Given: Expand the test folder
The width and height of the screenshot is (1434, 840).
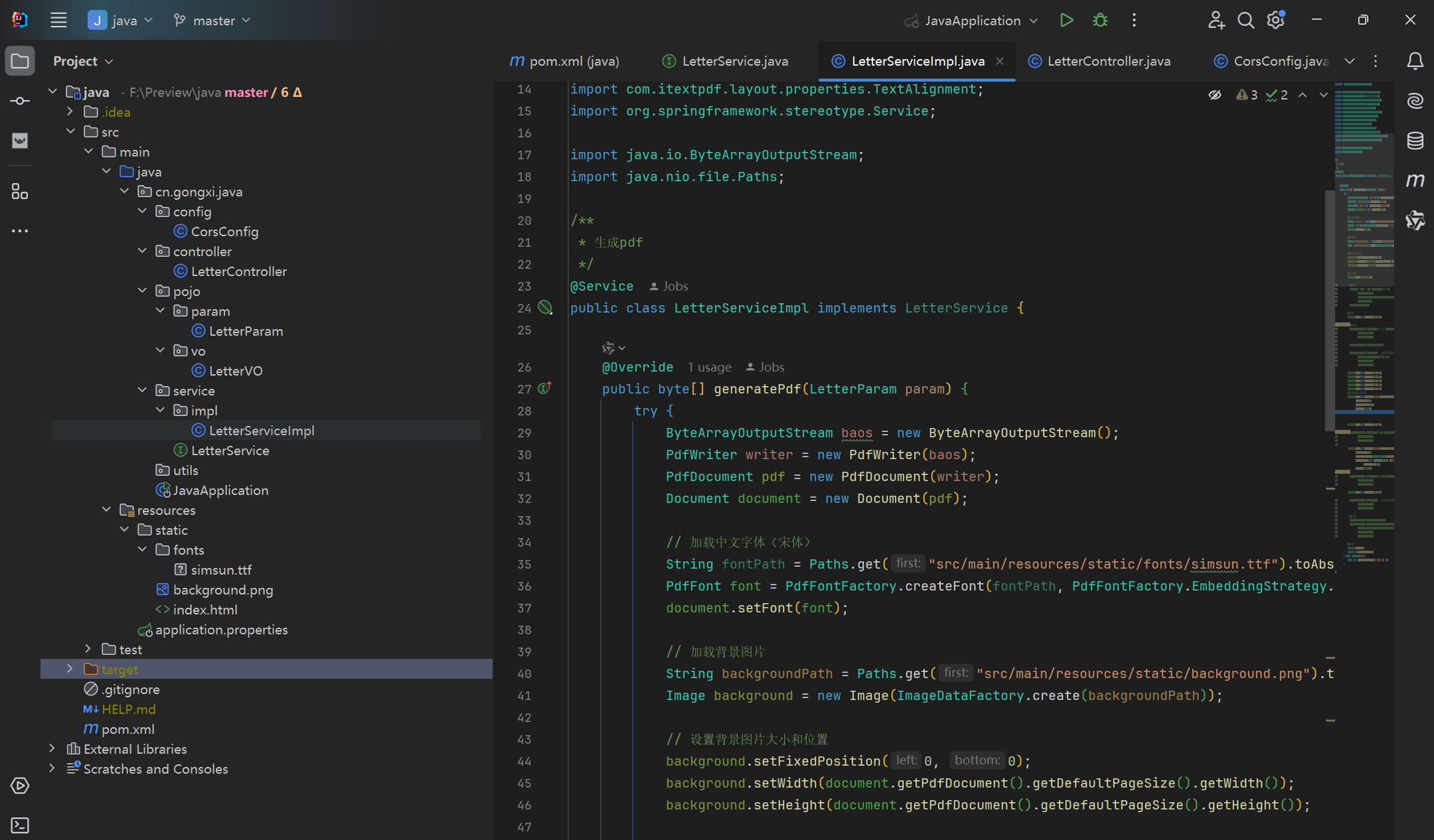Looking at the screenshot, I should tap(88, 649).
